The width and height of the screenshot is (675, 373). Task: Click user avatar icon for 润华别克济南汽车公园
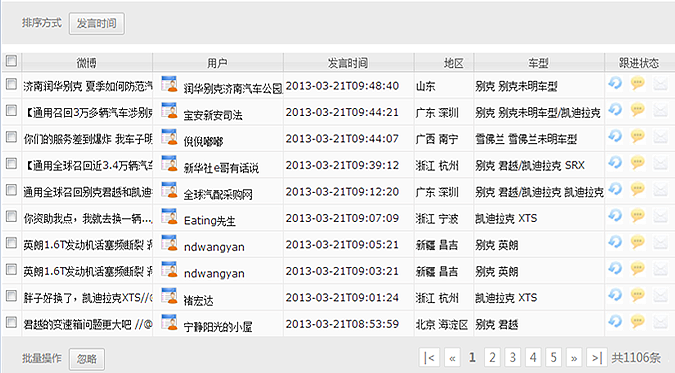coord(169,84)
